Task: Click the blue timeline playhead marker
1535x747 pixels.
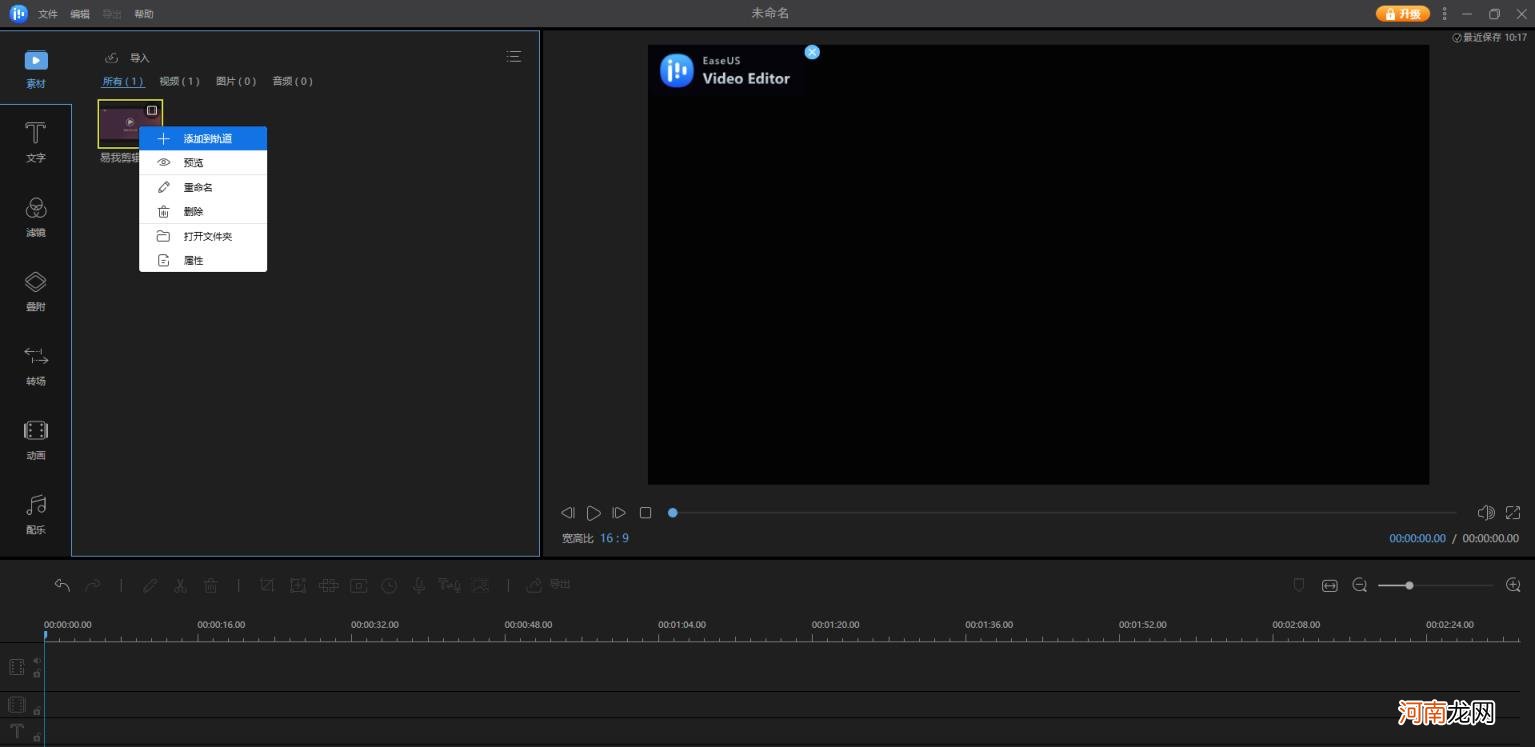Action: [x=45, y=635]
